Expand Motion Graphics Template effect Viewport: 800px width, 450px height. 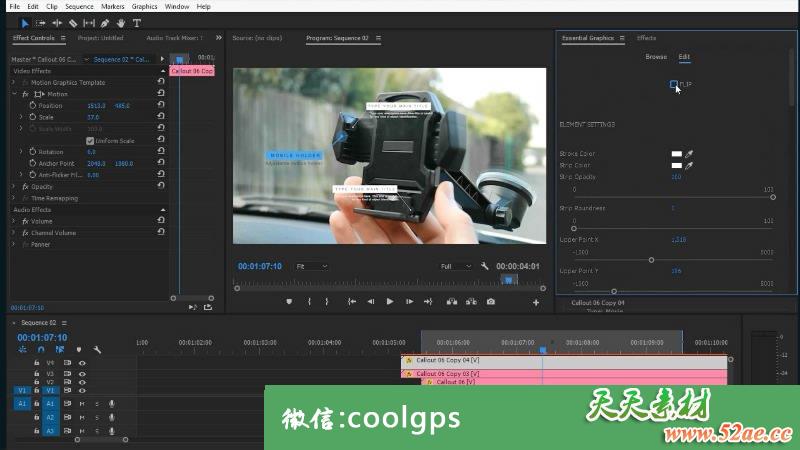(x=14, y=82)
